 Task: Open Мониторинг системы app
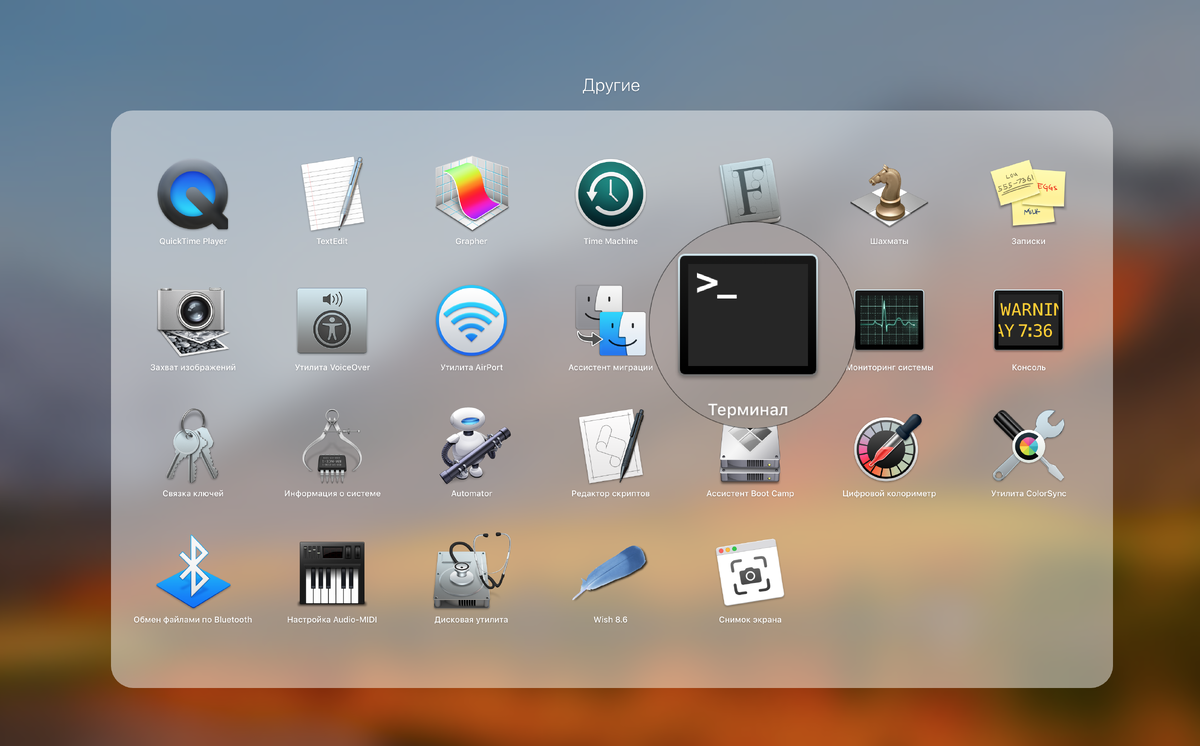[x=889, y=320]
